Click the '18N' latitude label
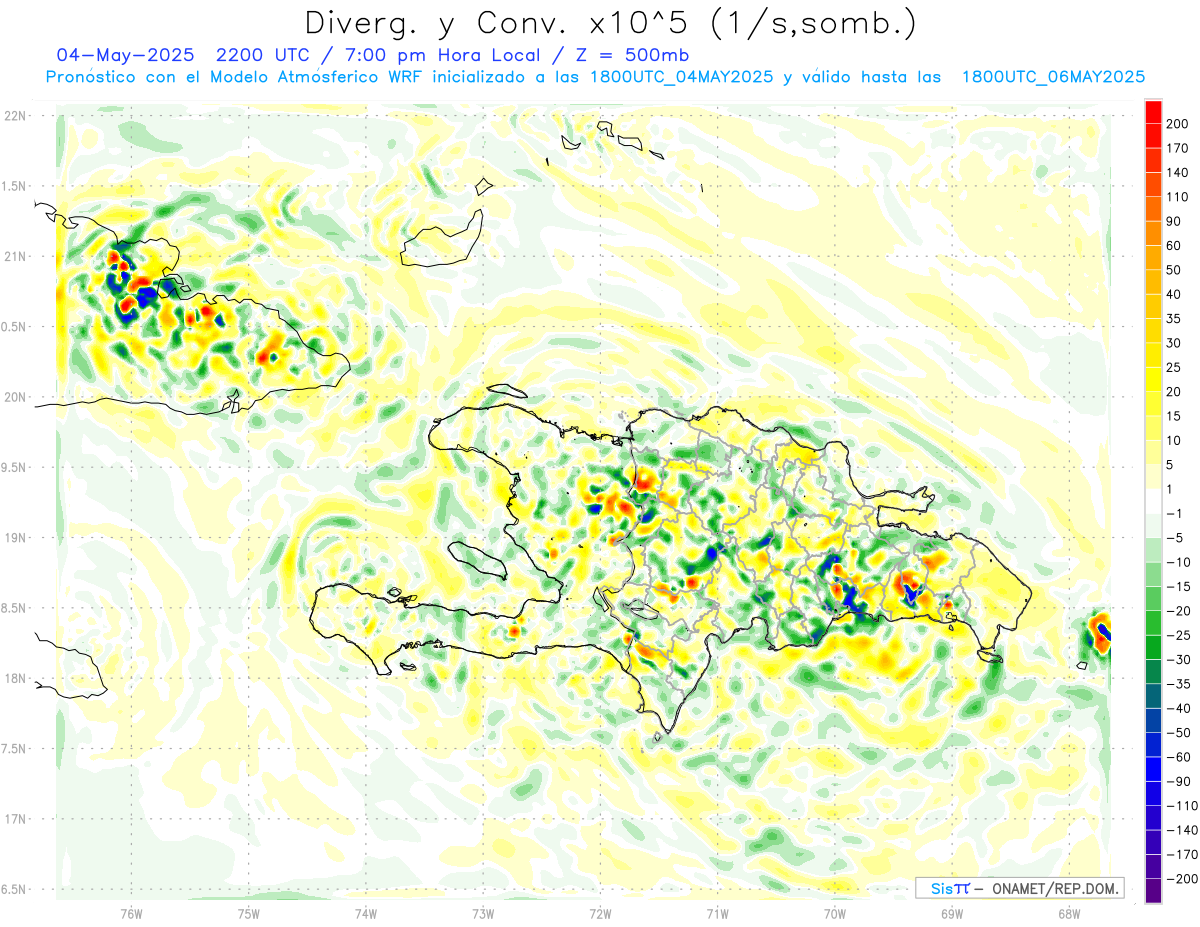 click(x=15, y=679)
